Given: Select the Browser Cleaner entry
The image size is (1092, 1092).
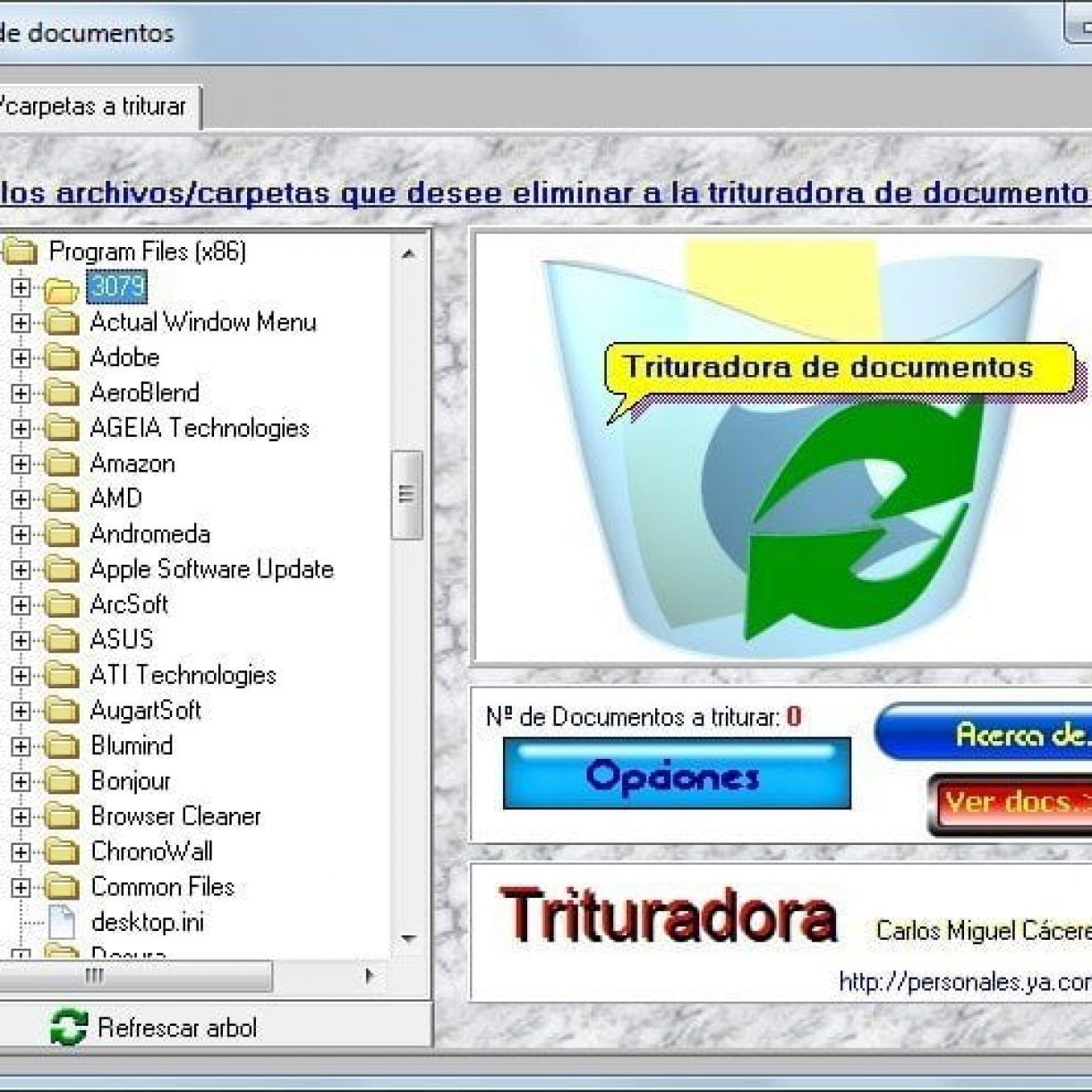Looking at the screenshot, I should pos(176,816).
